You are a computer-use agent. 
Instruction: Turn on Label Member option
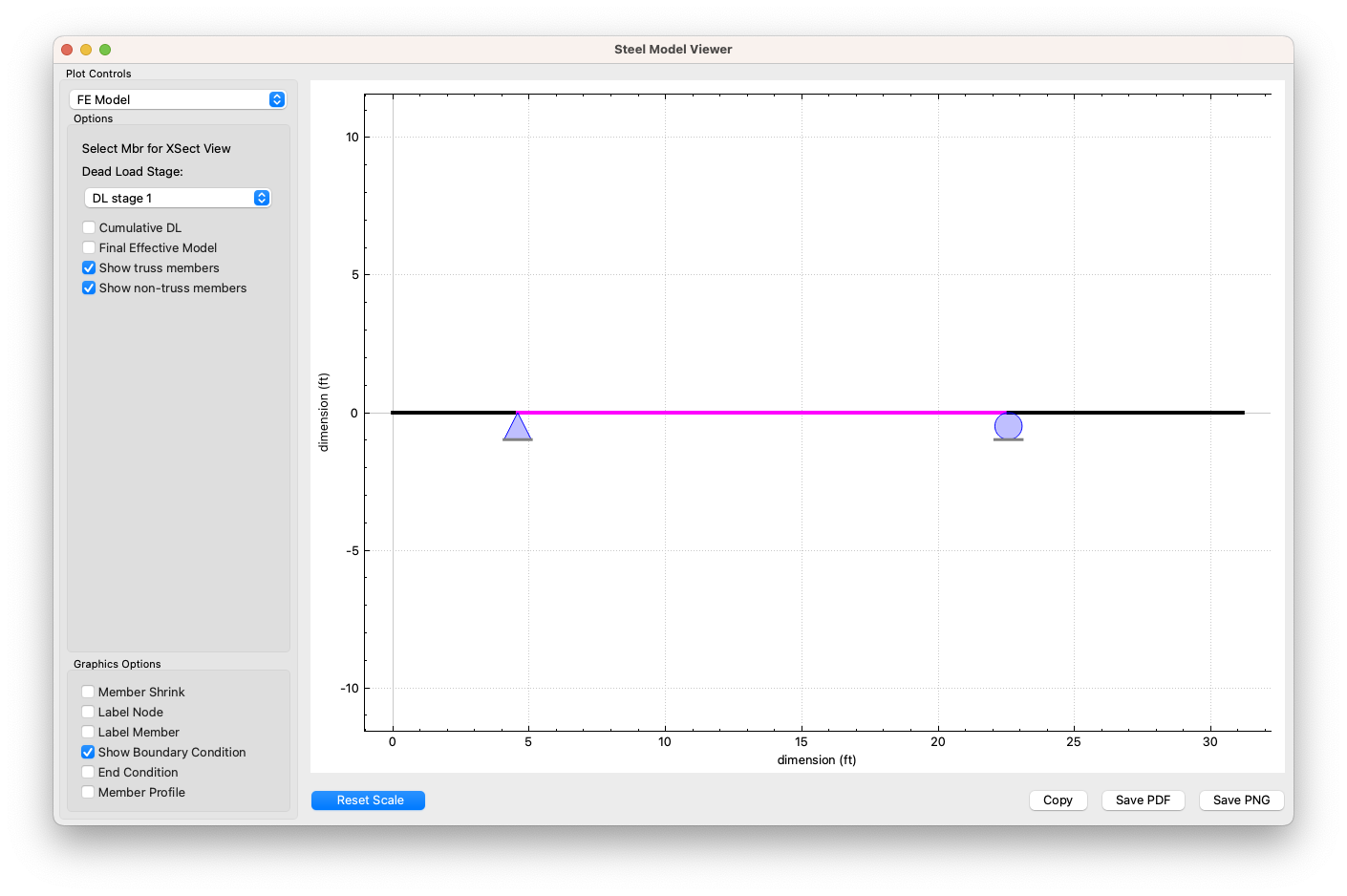(x=88, y=732)
